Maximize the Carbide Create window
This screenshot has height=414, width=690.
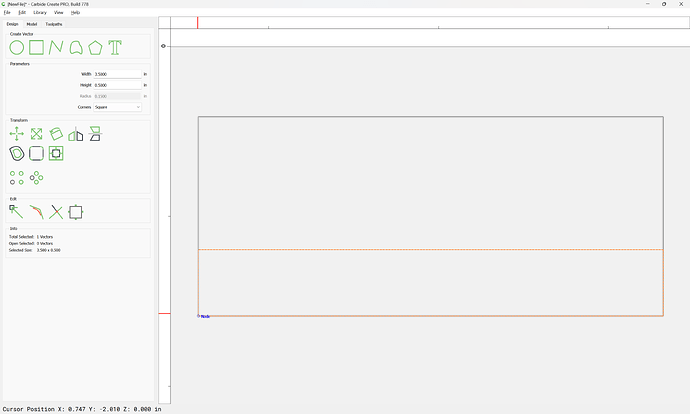pos(664,4)
